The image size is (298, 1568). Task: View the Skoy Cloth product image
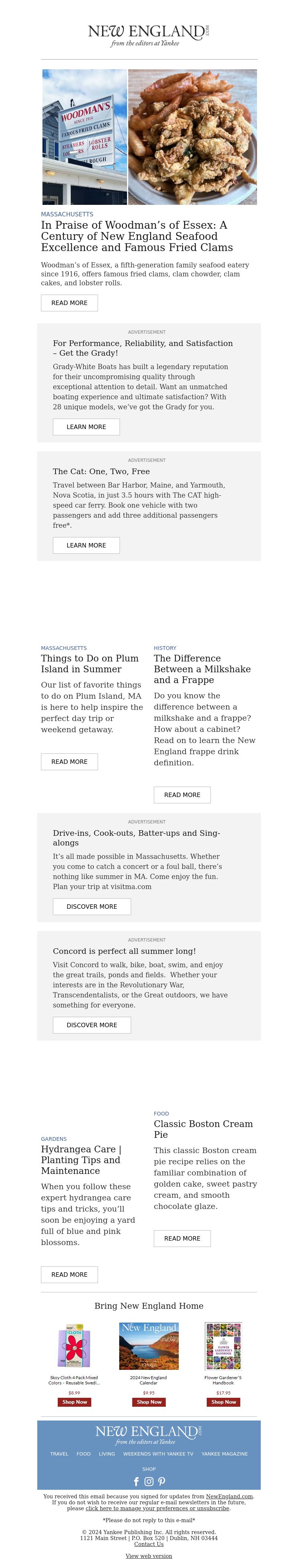tap(74, 1346)
